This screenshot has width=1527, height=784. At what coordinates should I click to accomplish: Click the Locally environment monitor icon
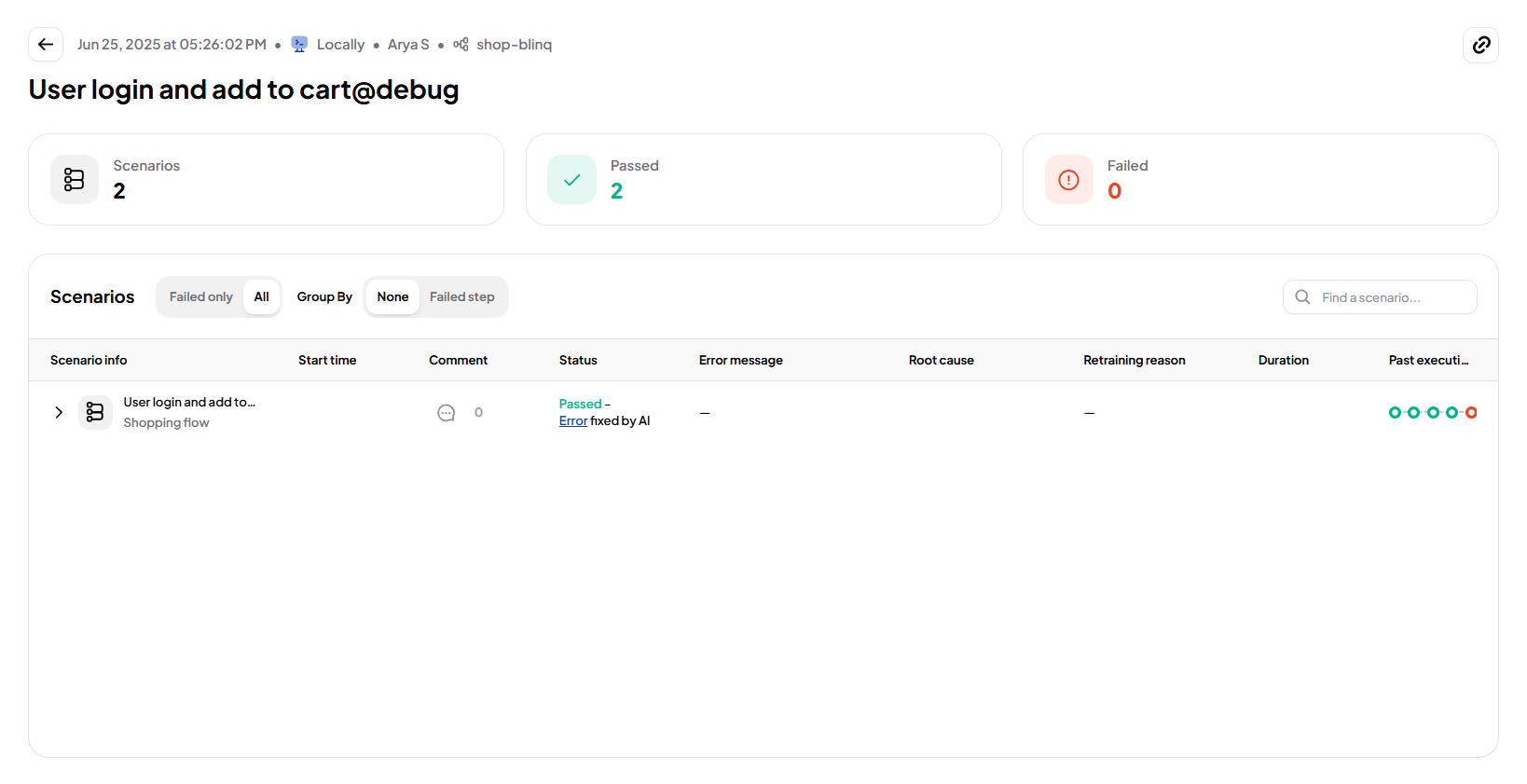[x=299, y=45]
